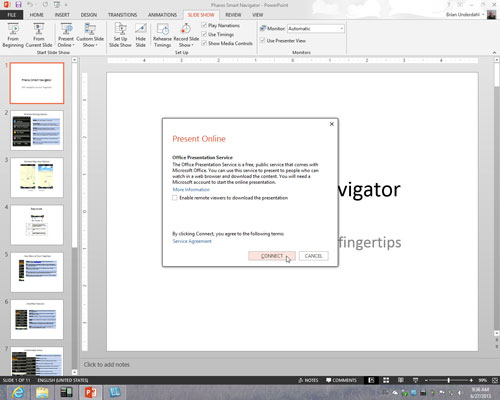Select slide 6 thumbnail
The width and height of the screenshot is (500, 400).
click(37, 320)
